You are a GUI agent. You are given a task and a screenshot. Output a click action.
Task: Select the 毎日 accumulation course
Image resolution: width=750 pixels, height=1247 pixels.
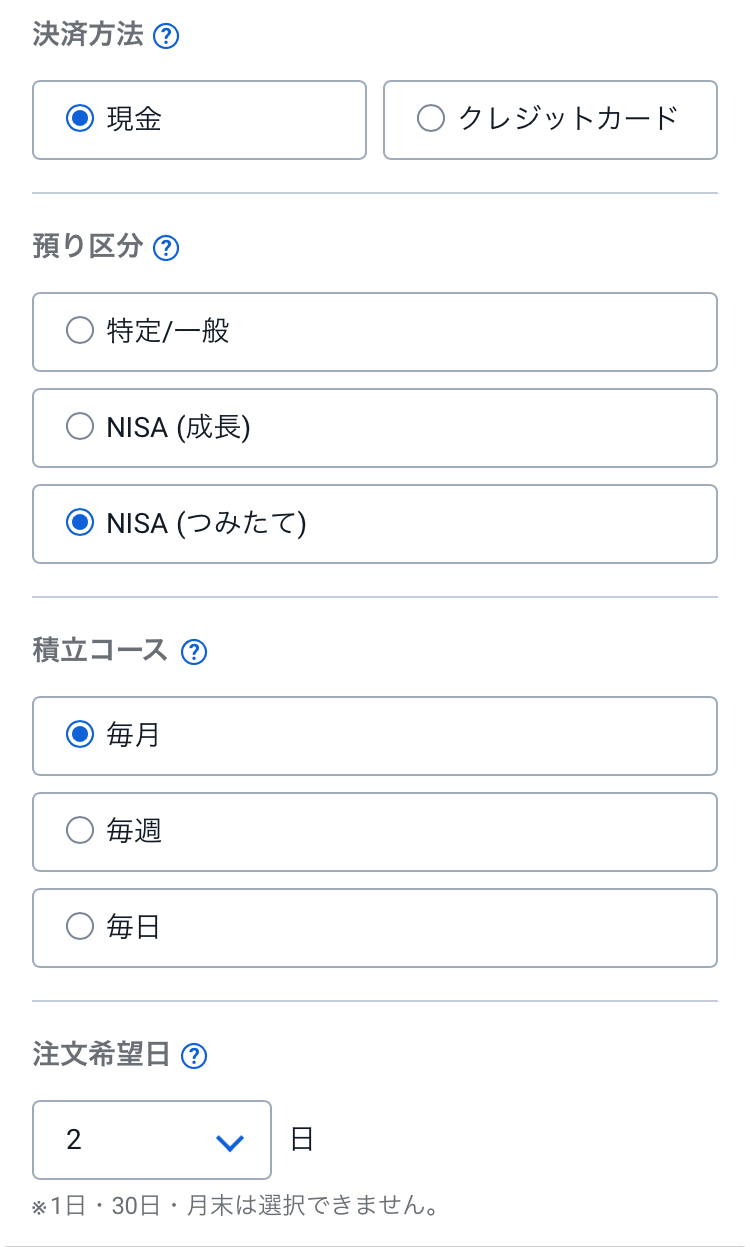click(x=374, y=928)
